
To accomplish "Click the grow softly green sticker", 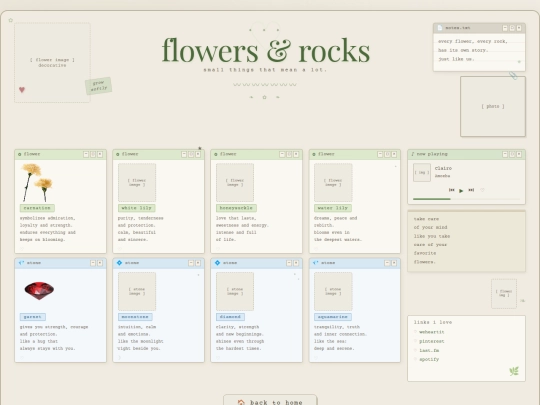I will pos(98,86).
